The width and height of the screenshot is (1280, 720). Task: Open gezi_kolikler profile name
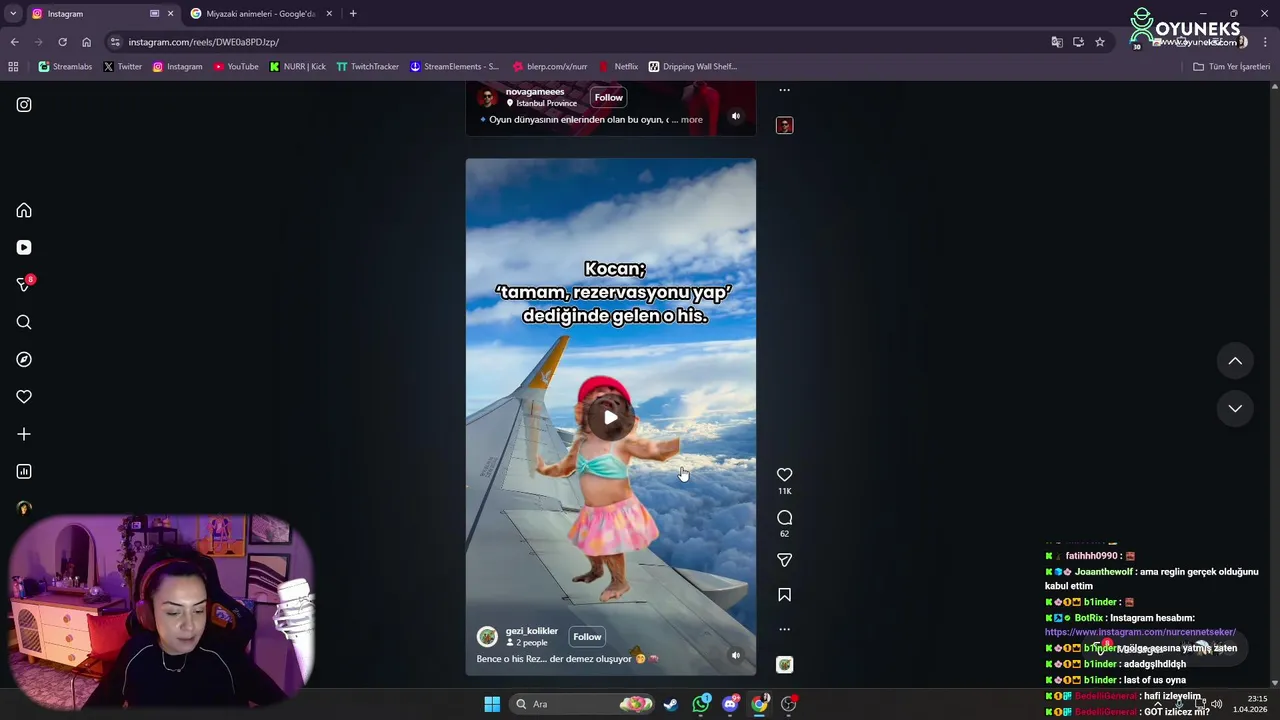coord(532,631)
